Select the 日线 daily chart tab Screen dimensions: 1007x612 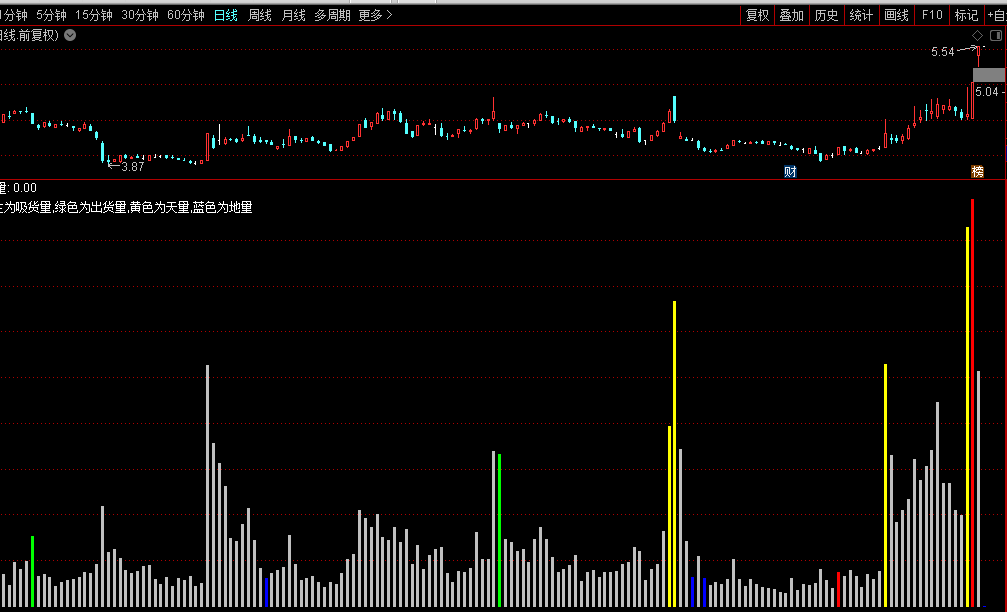pyautogui.click(x=226, y=15)
